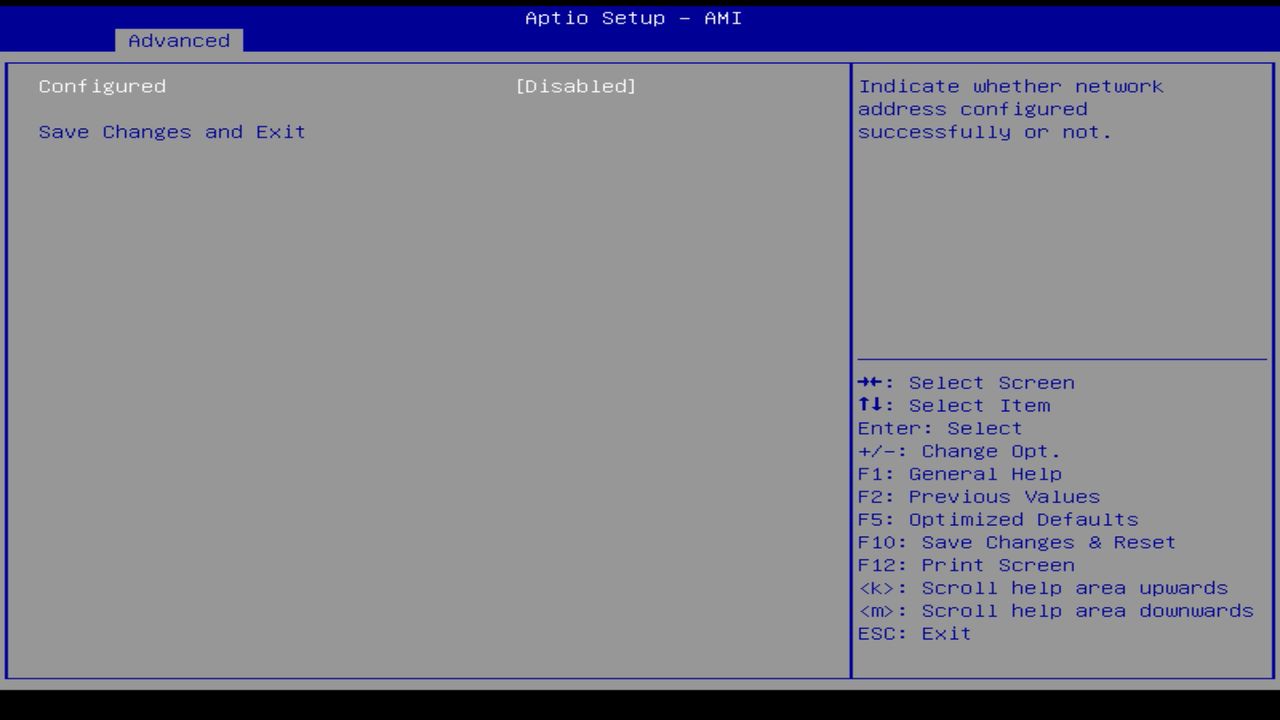The height and width of the screenshot is (720, 1280).
Task: Switch to the Advanced tab
Action: (x=178, y=40)
